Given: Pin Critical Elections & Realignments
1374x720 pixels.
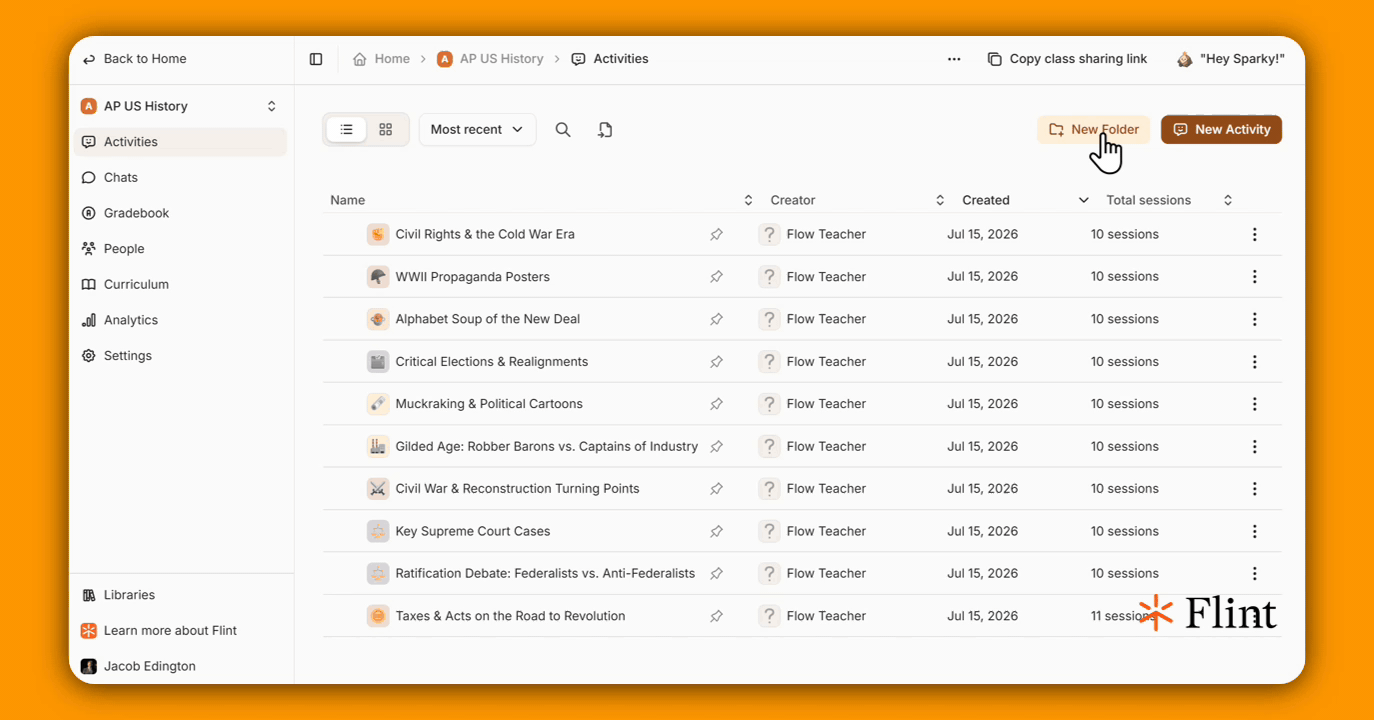Looking at the screenshot, I should (716, 362).
